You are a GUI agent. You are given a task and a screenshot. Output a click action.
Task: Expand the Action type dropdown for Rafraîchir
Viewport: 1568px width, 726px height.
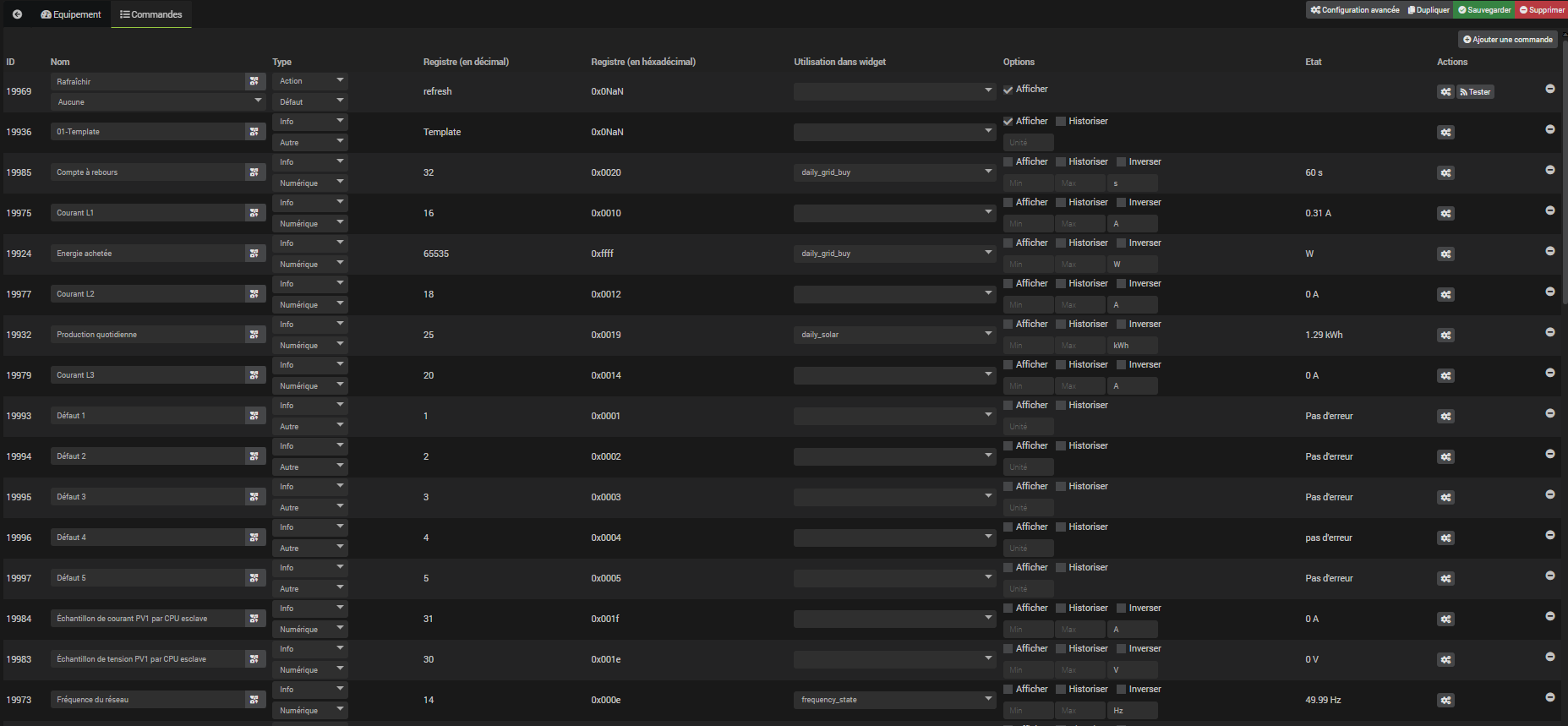click(310, 81)
